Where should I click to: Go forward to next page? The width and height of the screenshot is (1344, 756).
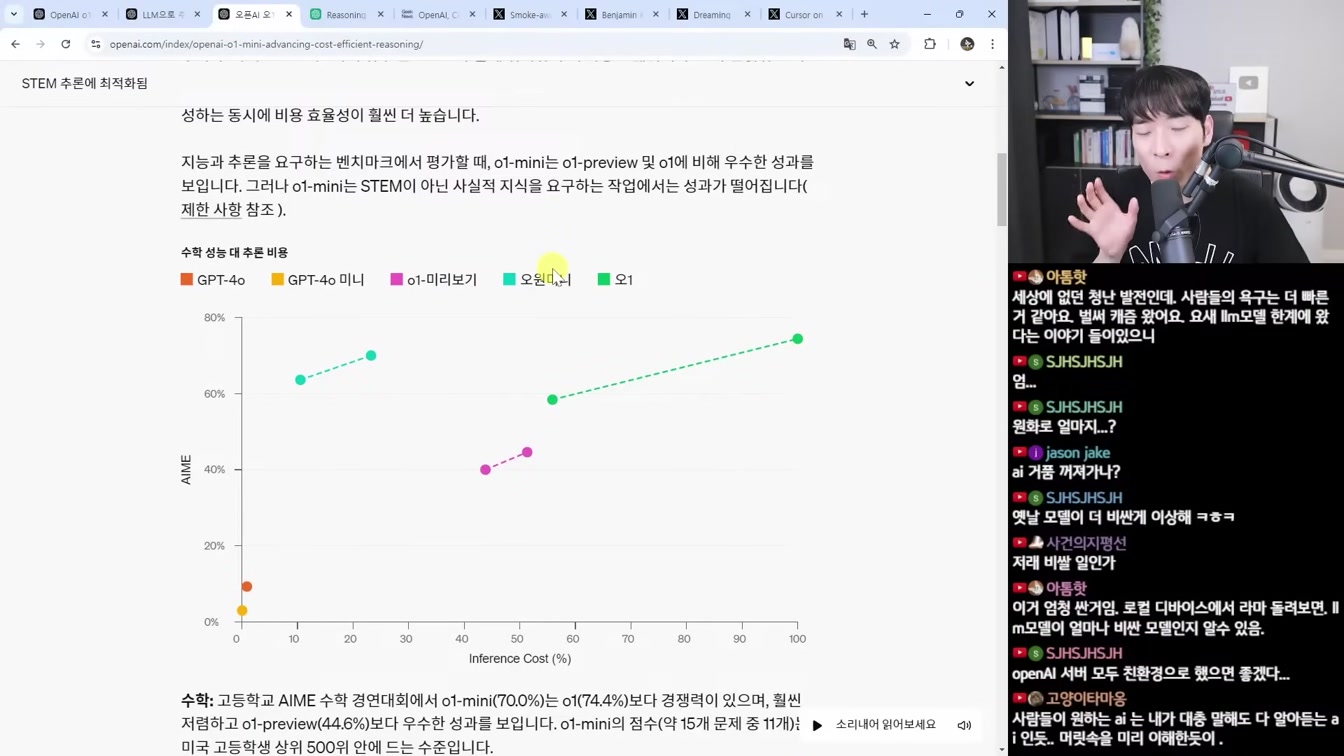pos(40,44)
